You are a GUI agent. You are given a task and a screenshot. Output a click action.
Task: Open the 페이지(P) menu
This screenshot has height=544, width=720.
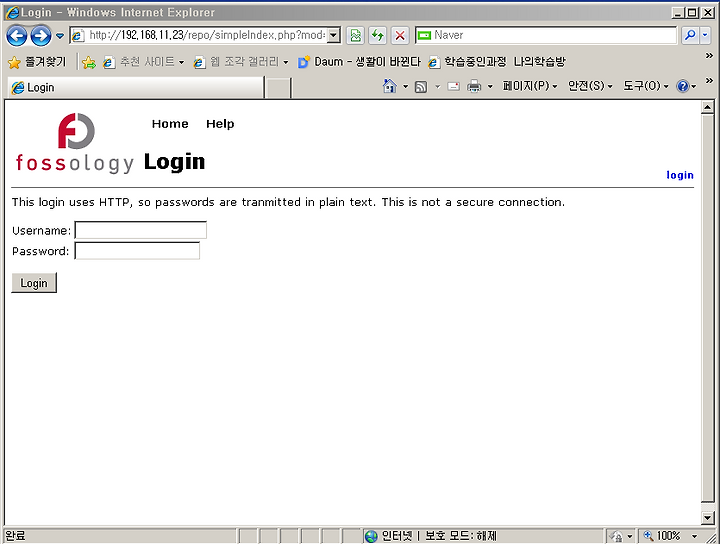click(x=530, y=86)
